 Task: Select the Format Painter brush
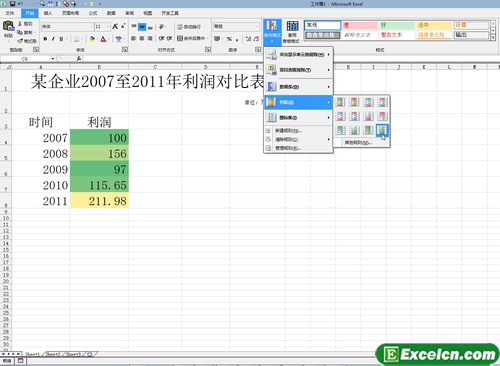tap(20, 41)
